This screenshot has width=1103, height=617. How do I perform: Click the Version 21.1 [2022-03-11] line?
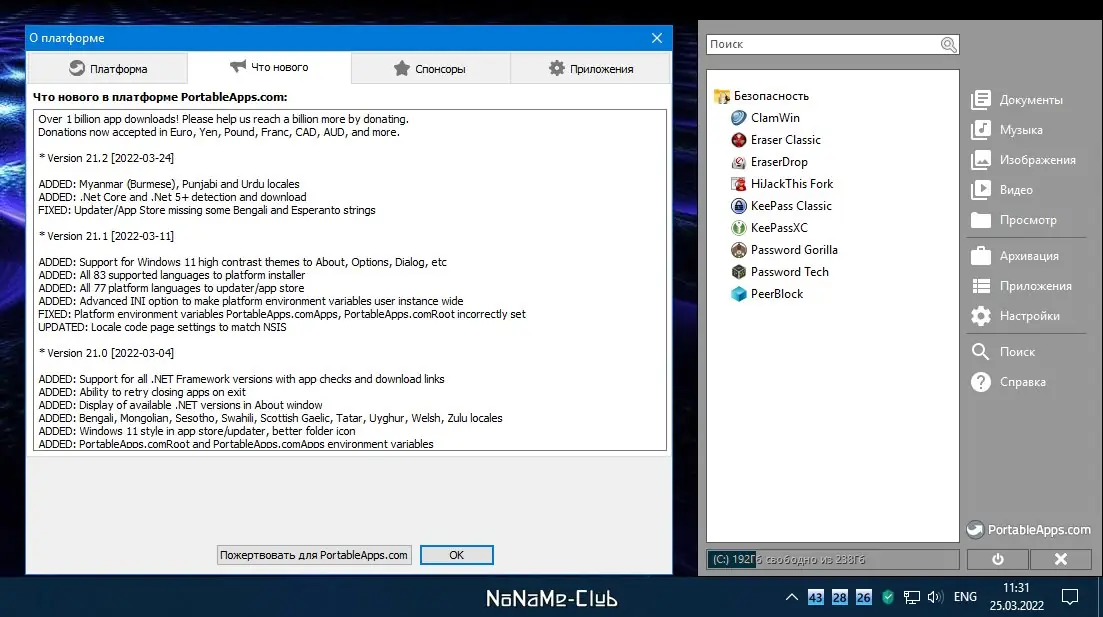[x=106, y=236]
